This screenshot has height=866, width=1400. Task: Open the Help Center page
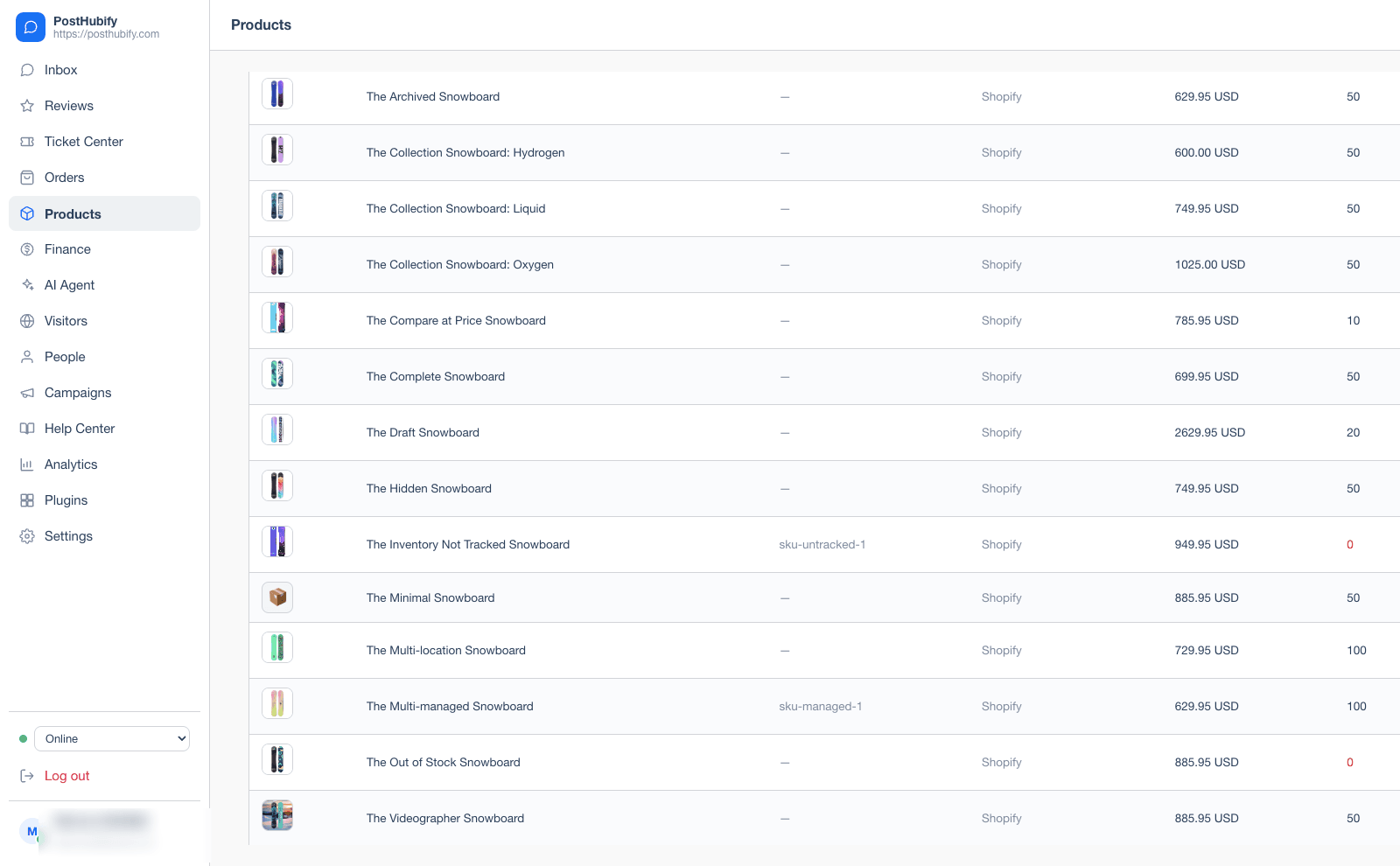104,429
